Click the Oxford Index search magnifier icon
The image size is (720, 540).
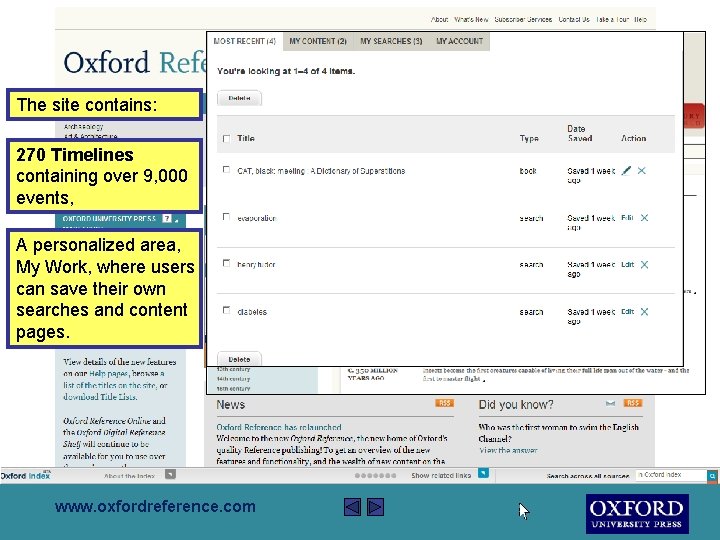tap(712, 476)
